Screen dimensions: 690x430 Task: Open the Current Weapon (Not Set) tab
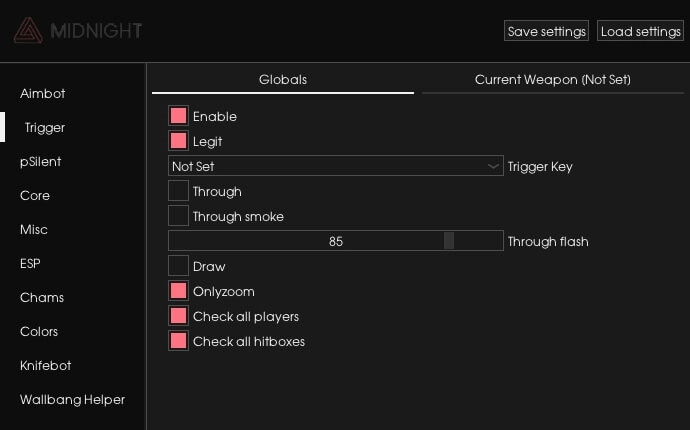552,80
